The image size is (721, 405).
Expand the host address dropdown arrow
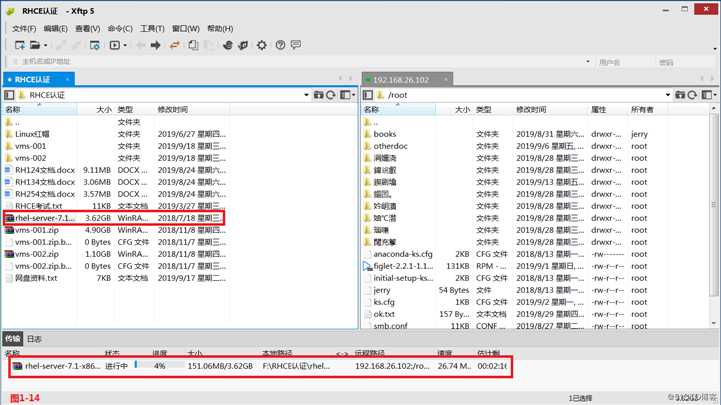click(x=588, y=61)
